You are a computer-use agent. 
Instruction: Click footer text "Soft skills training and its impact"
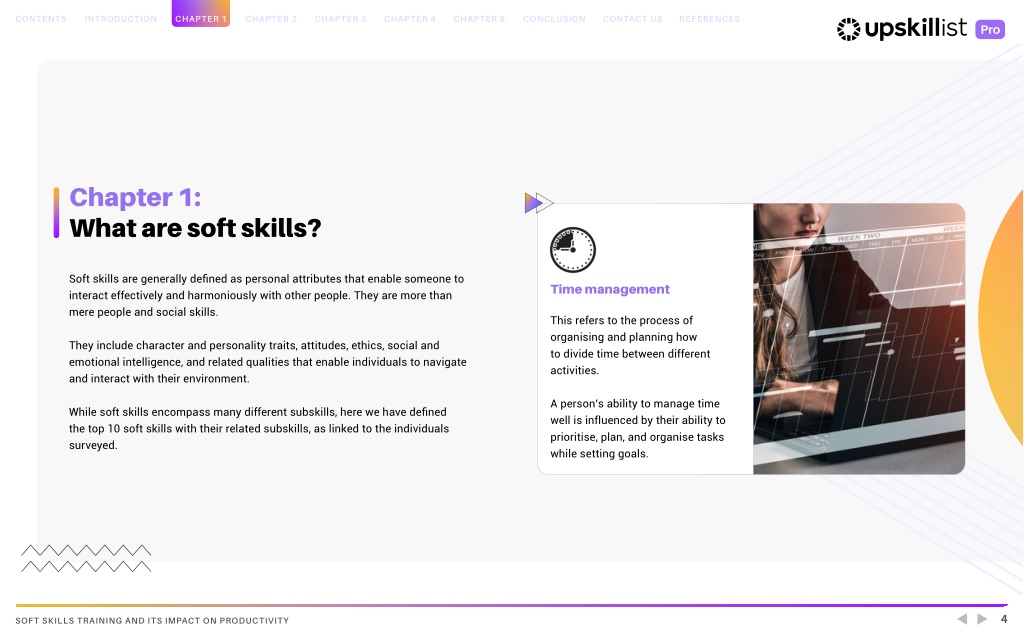tap(152, 621)
